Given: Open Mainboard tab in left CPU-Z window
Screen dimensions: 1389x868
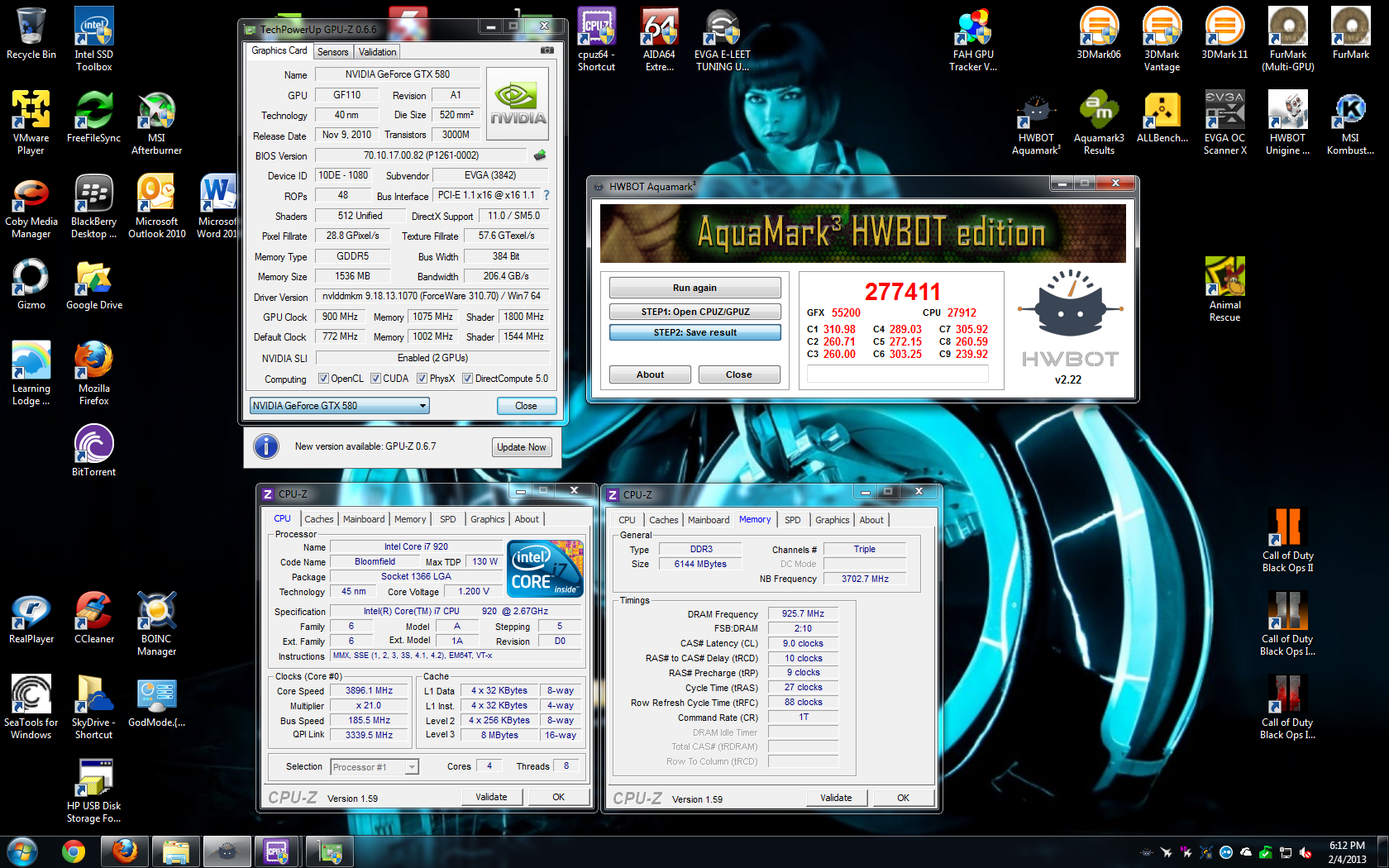Looking at the screenshot, I should pos(364,519).
